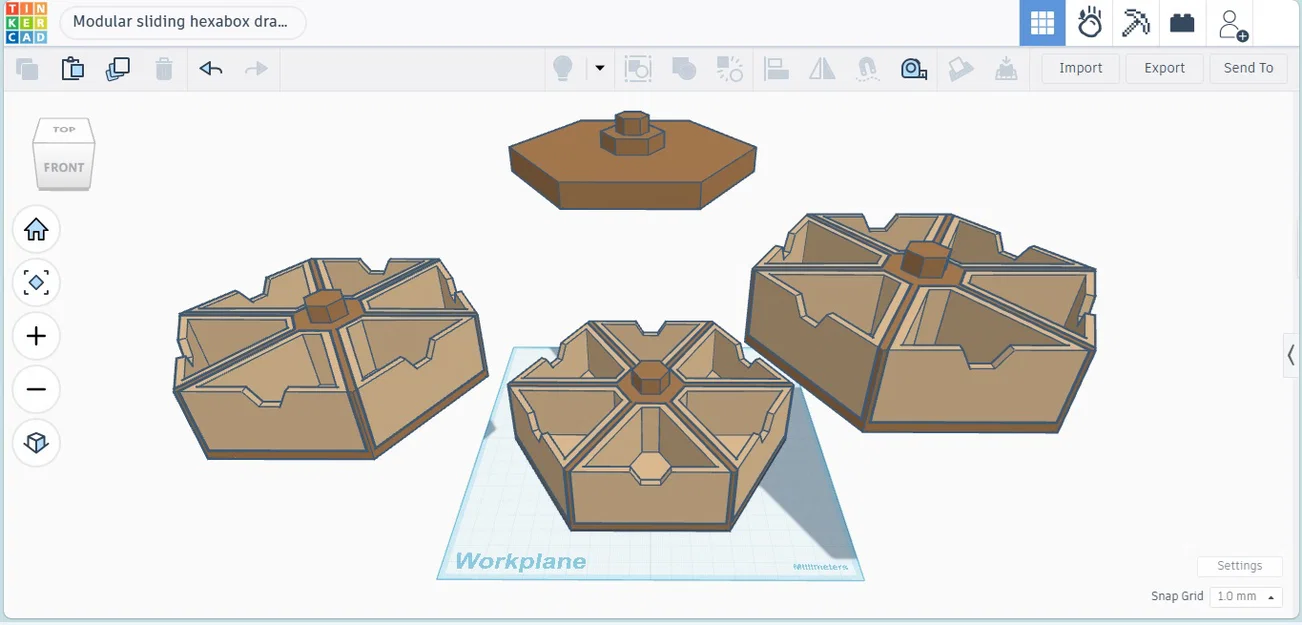Open the Tinkercad logo home link
The width and height of the screenshot is (1302, 625).
26,23
